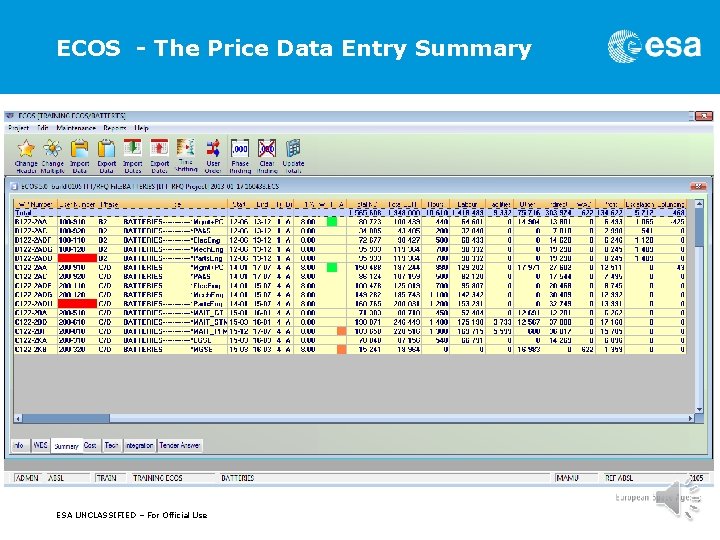Open the Integration tab

click(x=139, y=445)
